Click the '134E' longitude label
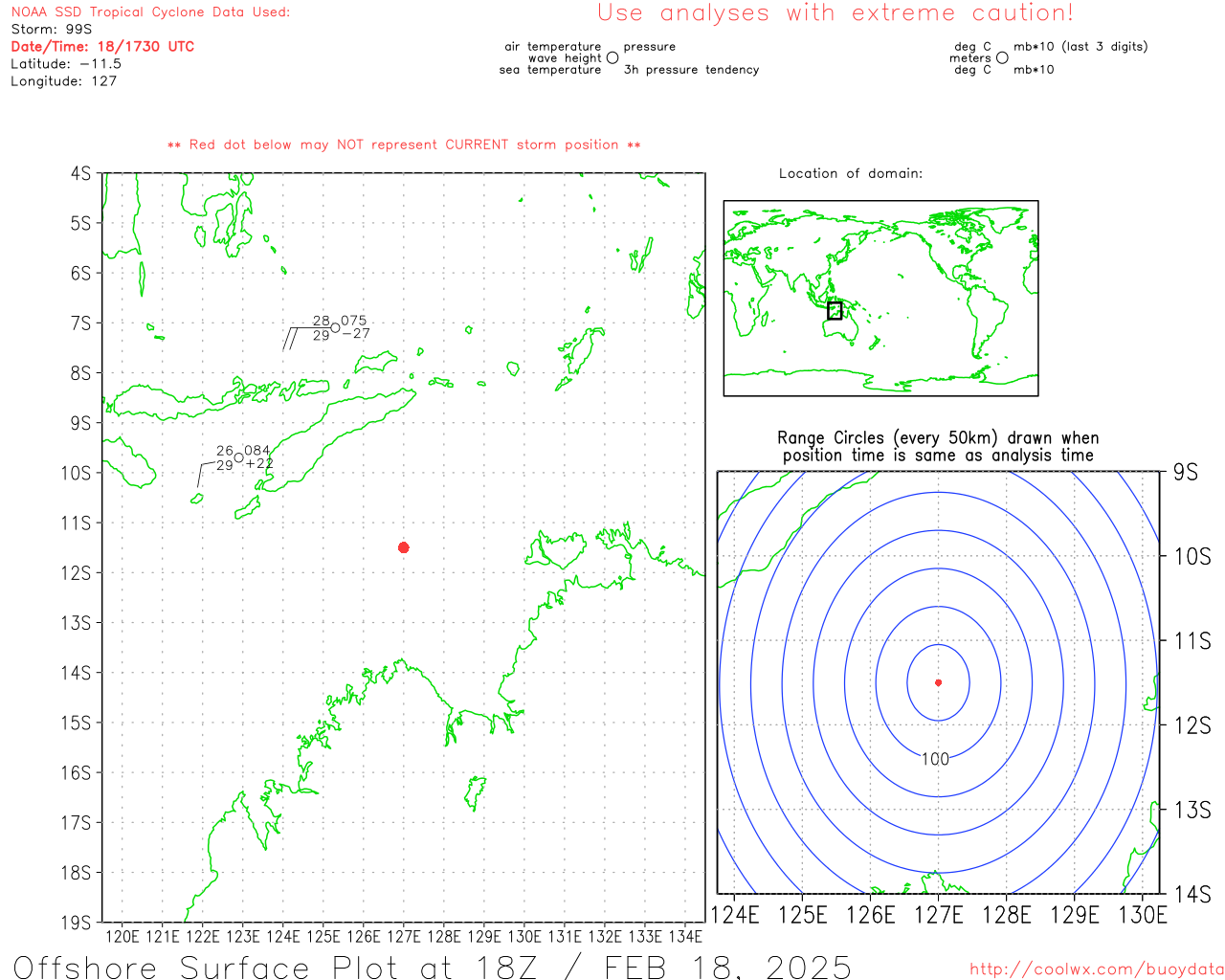Screen dimensions: 1225x980 (685, 936)
